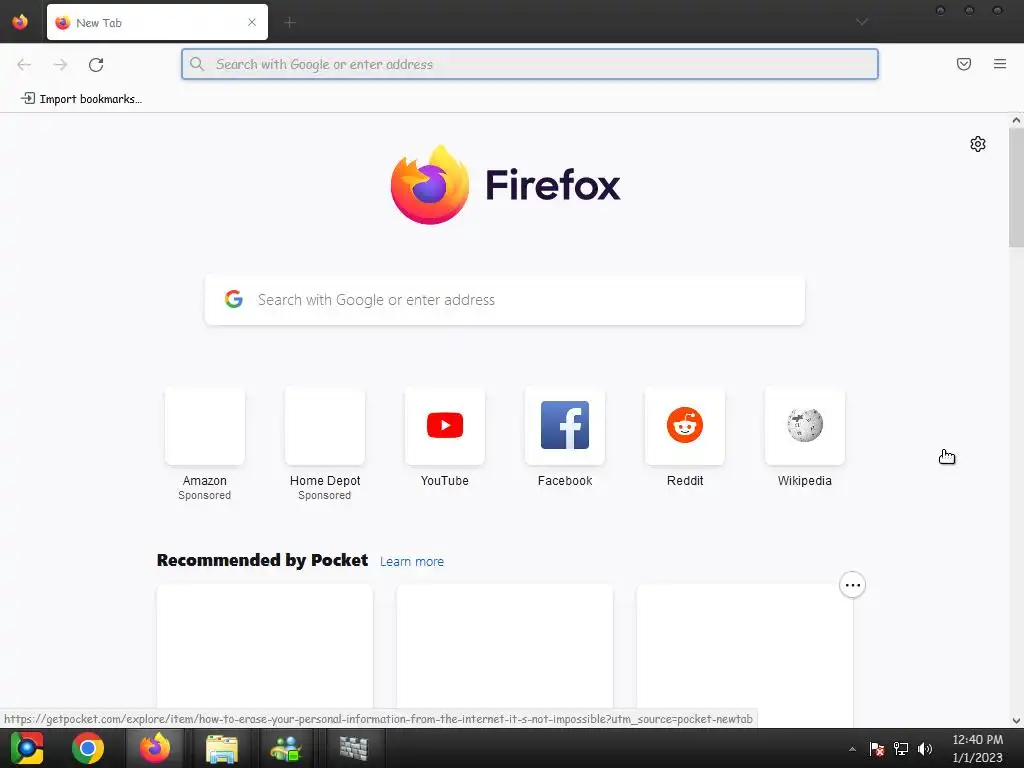Open the people messenger taskbar icon
The width and height of the screenshot is (1024, 768).
pyautogui.click(x=285, y=748)
